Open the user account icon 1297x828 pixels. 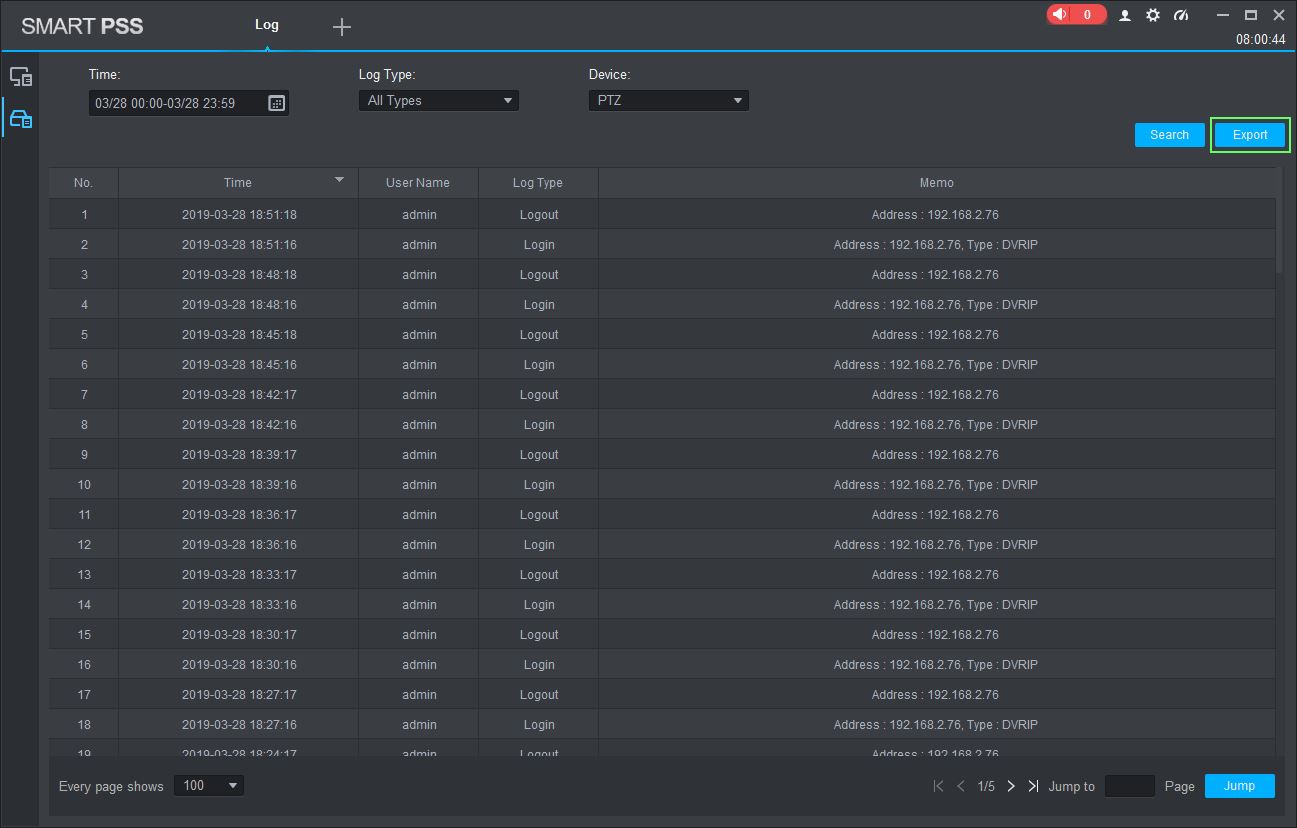point(1125,15)
